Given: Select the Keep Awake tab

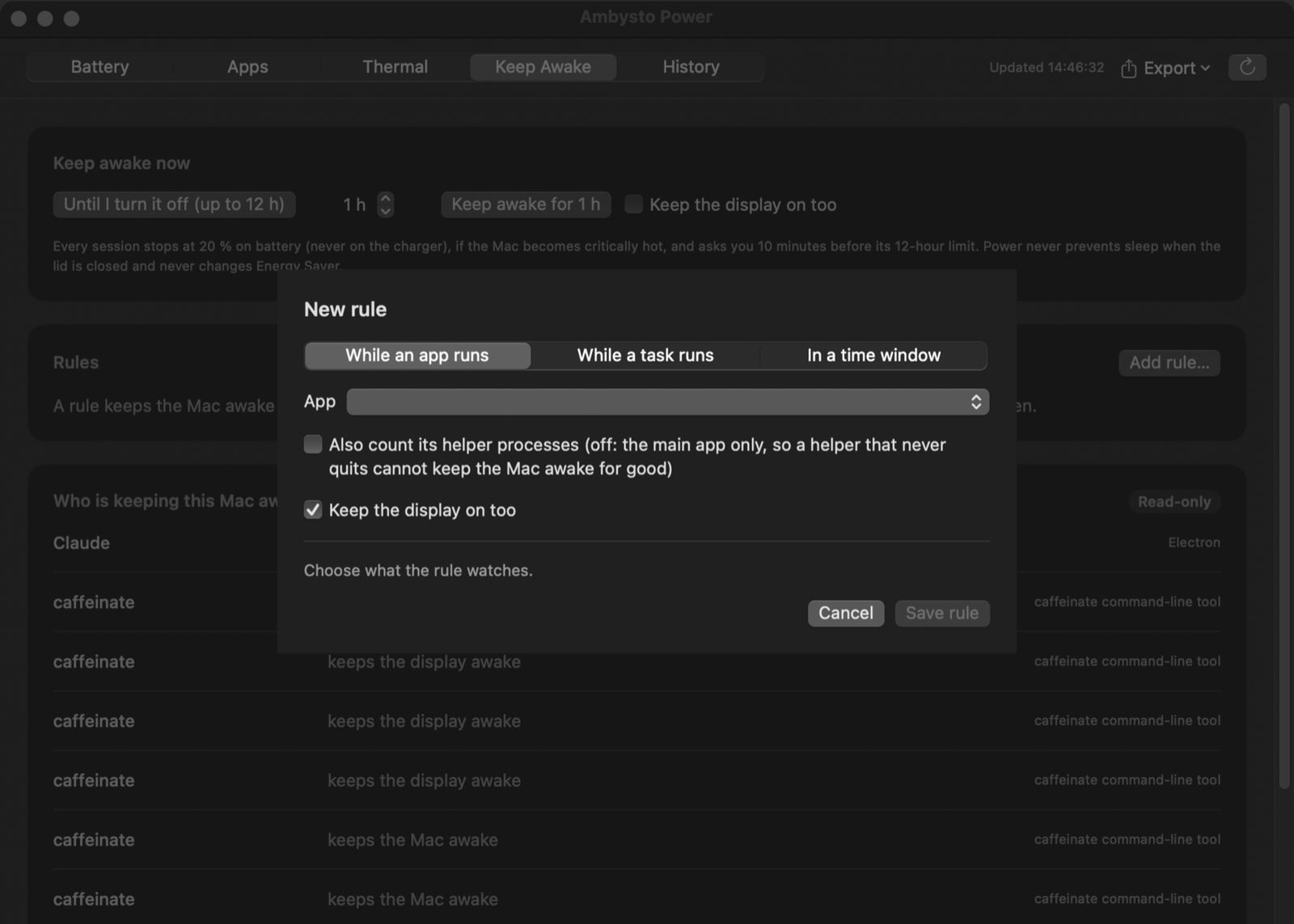Looking at the screenshot, I should click(x=543, y=67).
